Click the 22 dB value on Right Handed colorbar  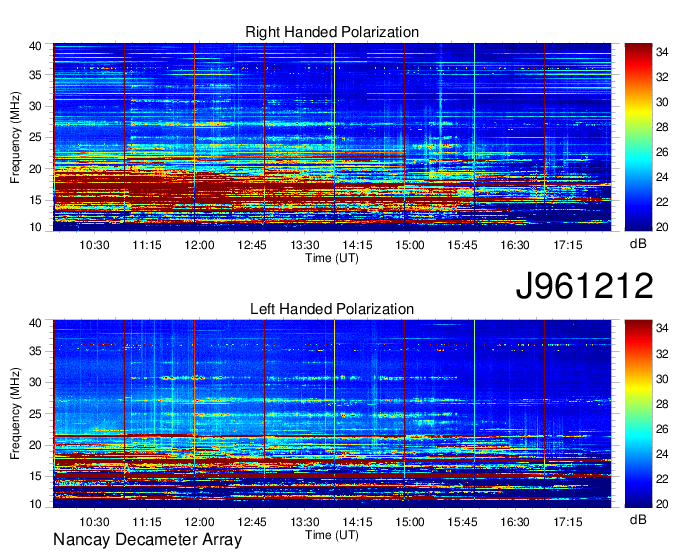click(662, 202)
